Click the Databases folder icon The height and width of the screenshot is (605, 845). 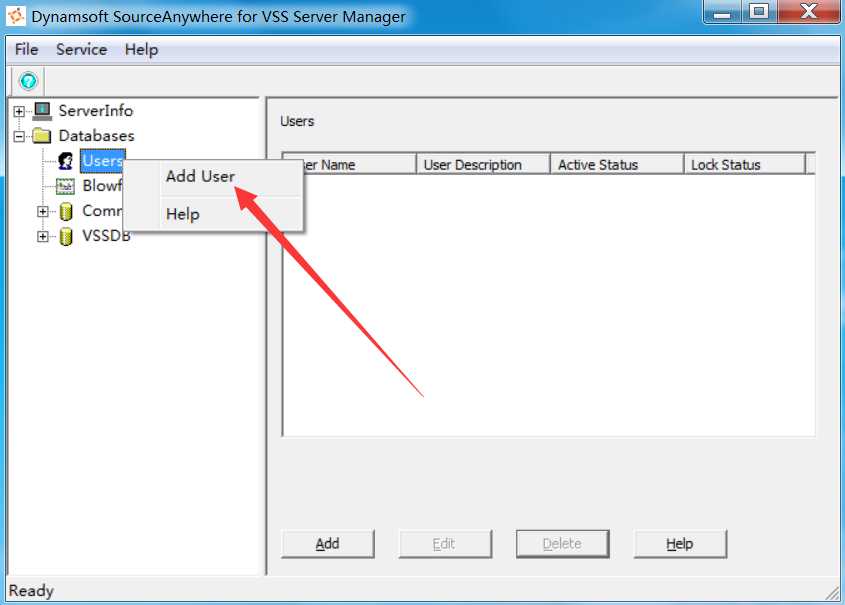point(42,136)
